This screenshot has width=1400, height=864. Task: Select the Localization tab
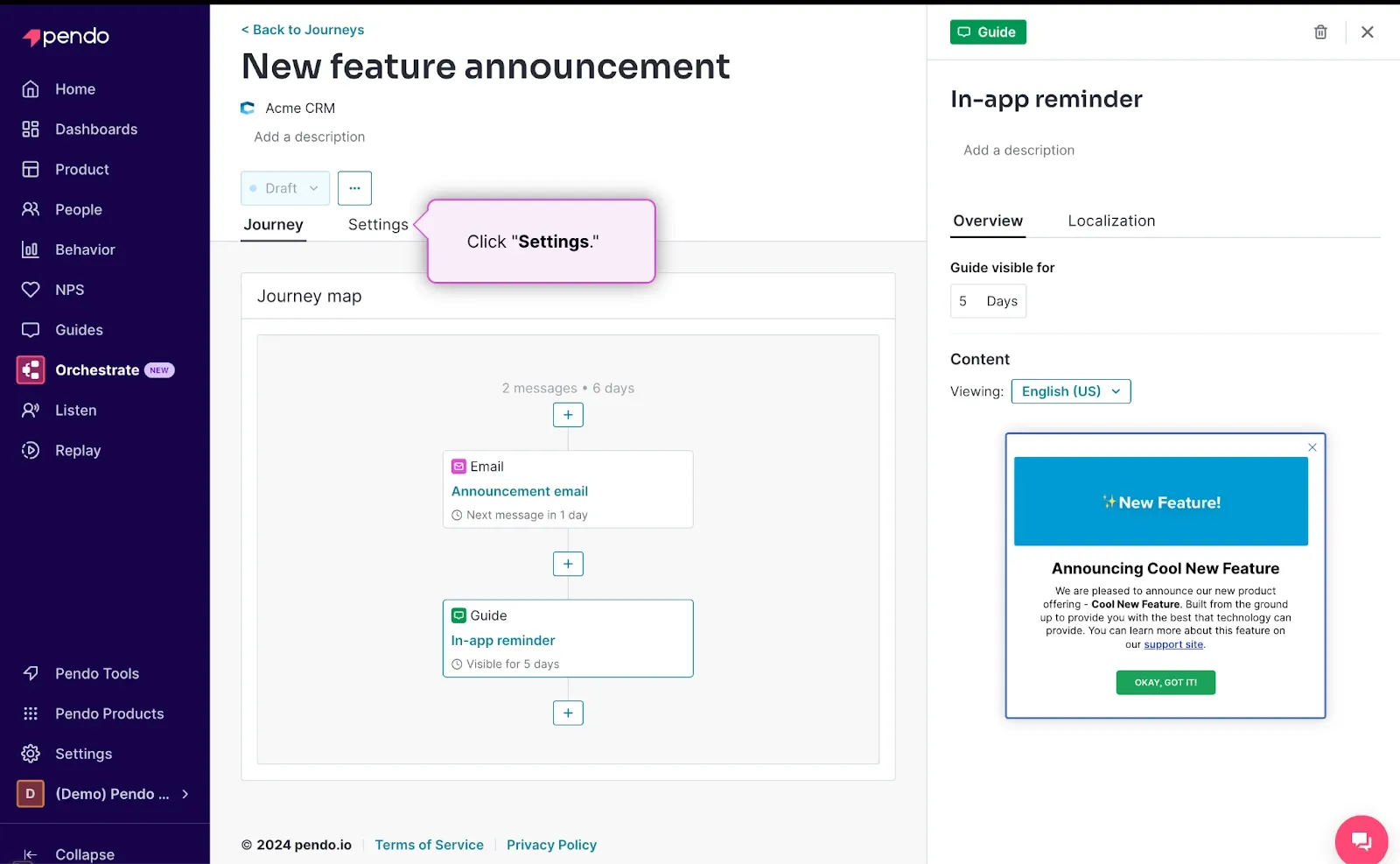pyautogui.click(x=1111, y=221)
